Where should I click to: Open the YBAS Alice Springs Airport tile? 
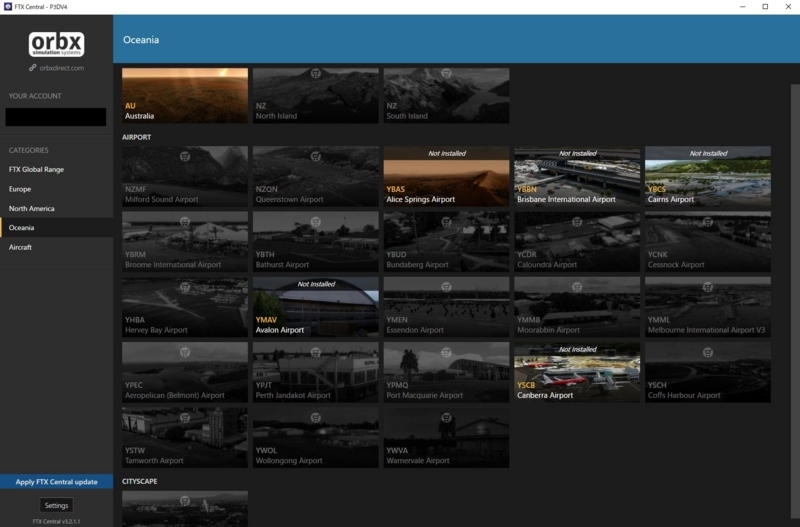pos(446,177)
